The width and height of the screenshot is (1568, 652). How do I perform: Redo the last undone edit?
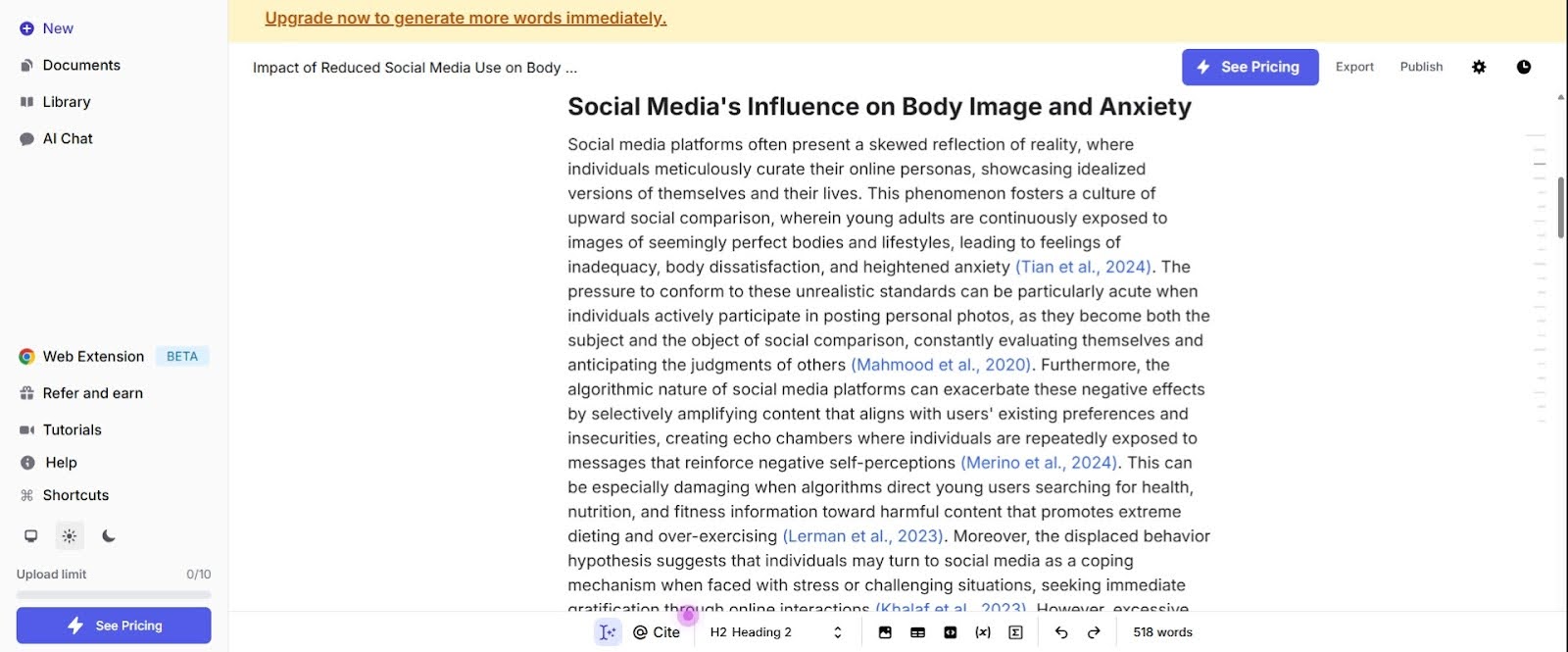(1094, 632)
